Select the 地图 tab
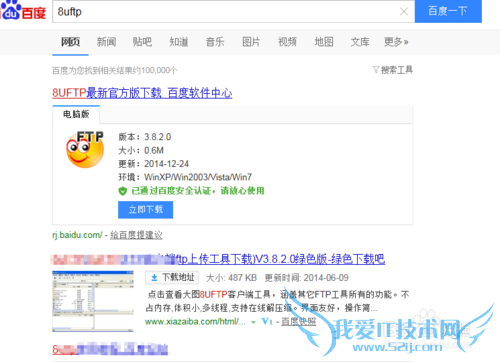 click(324, 42)
